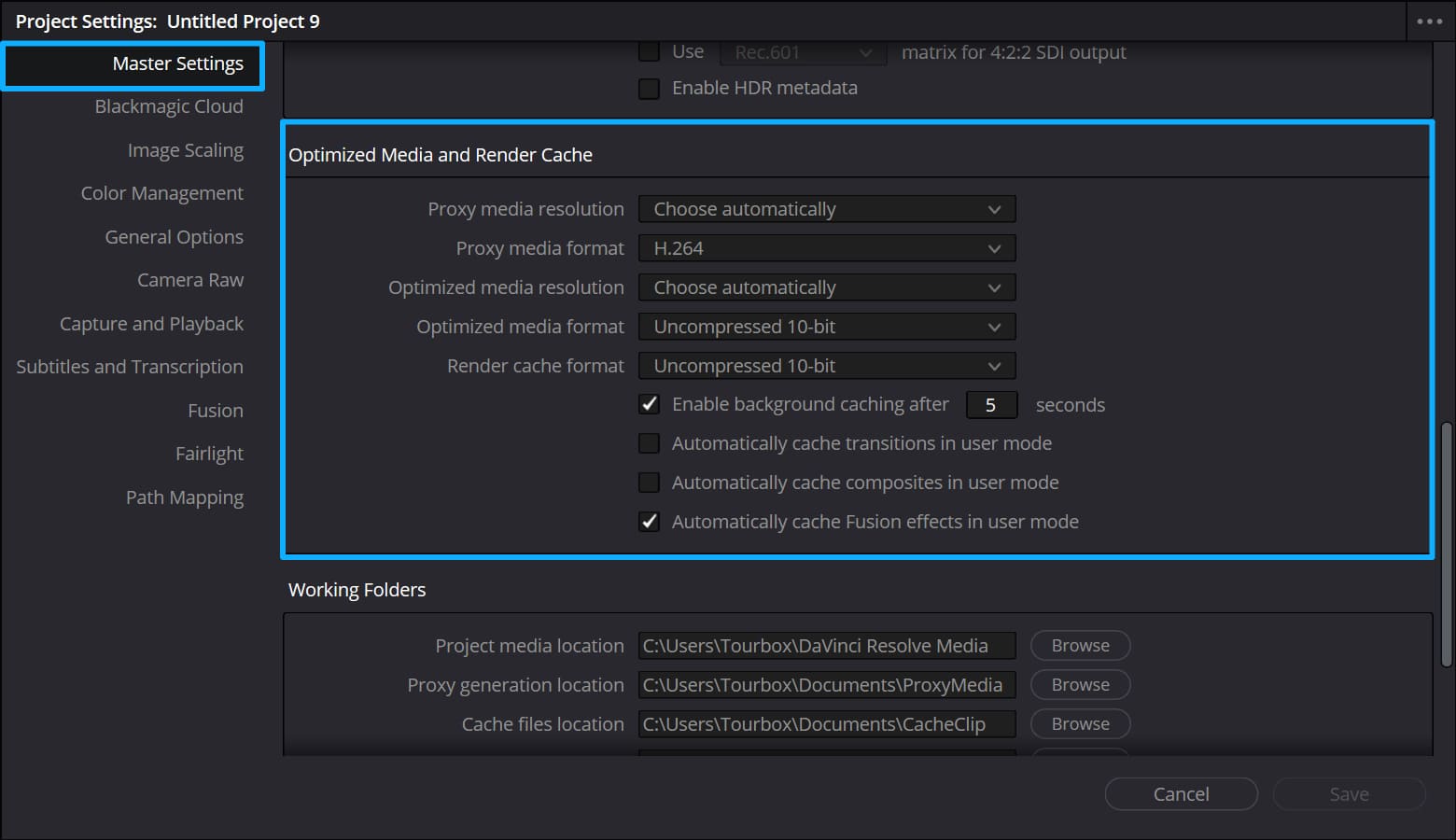The image size is (1456, 840).
Task: Select the Fusion settings page
Action: (x=216, y=410)
